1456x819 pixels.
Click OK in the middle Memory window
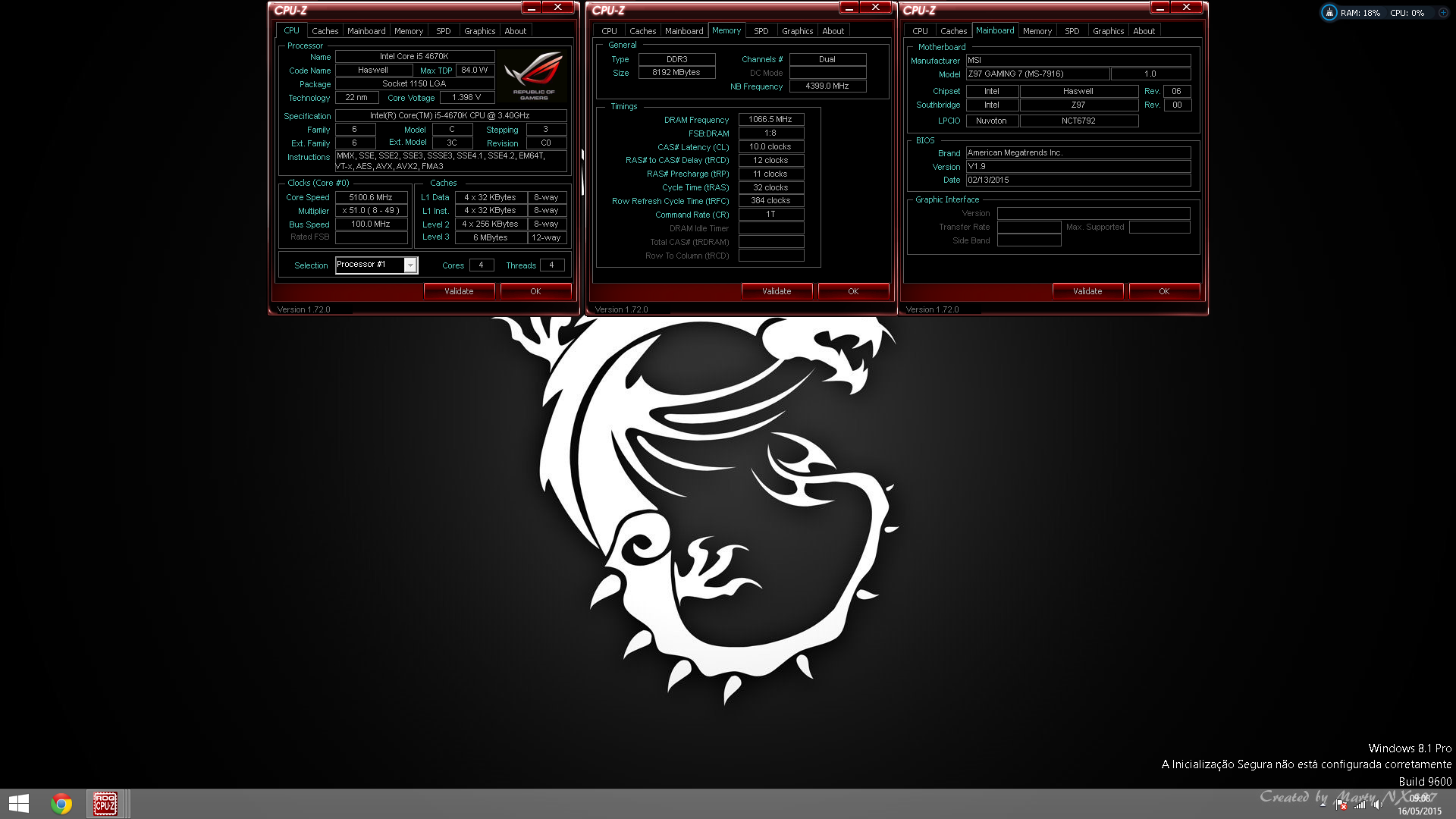coord(853,291)
